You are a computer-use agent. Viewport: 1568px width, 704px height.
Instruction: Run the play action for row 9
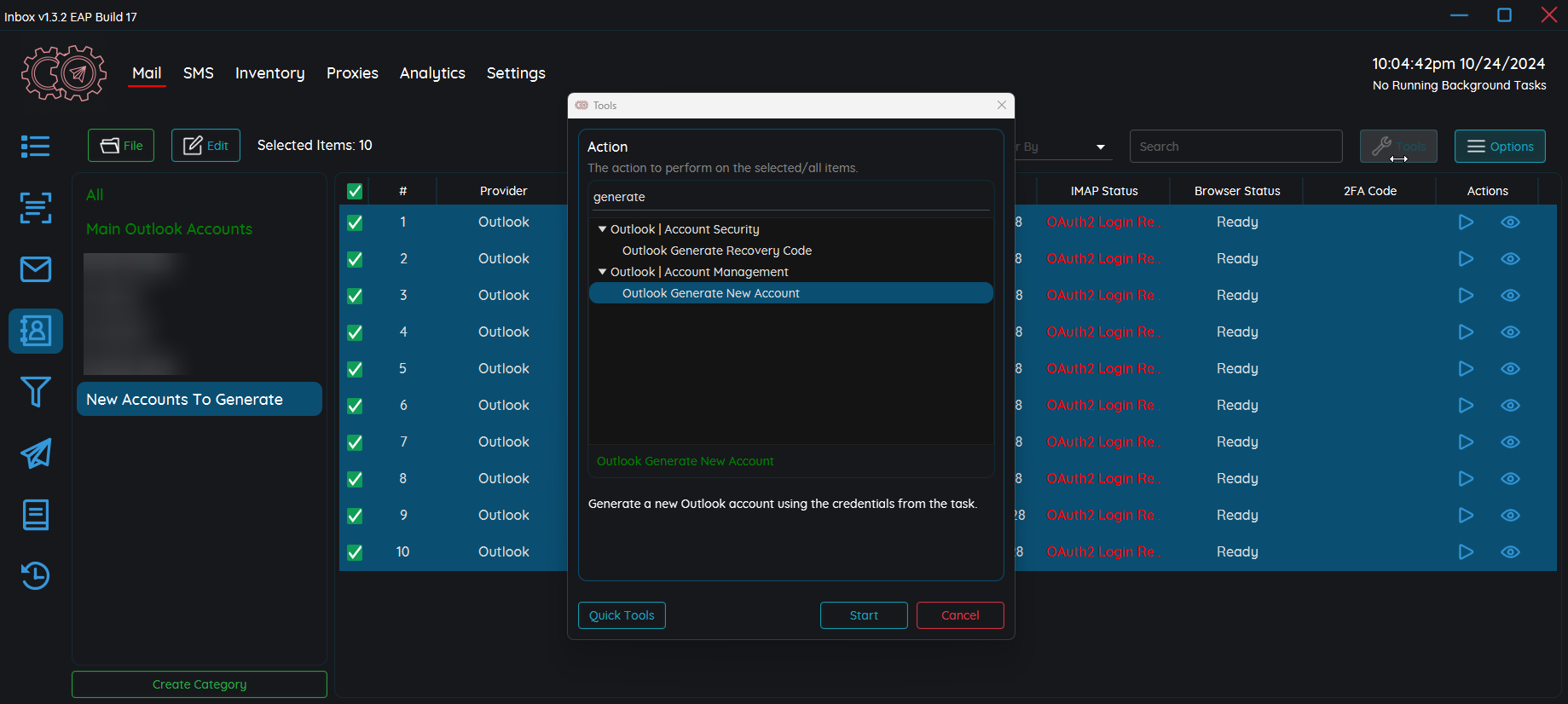(1466, 516)
